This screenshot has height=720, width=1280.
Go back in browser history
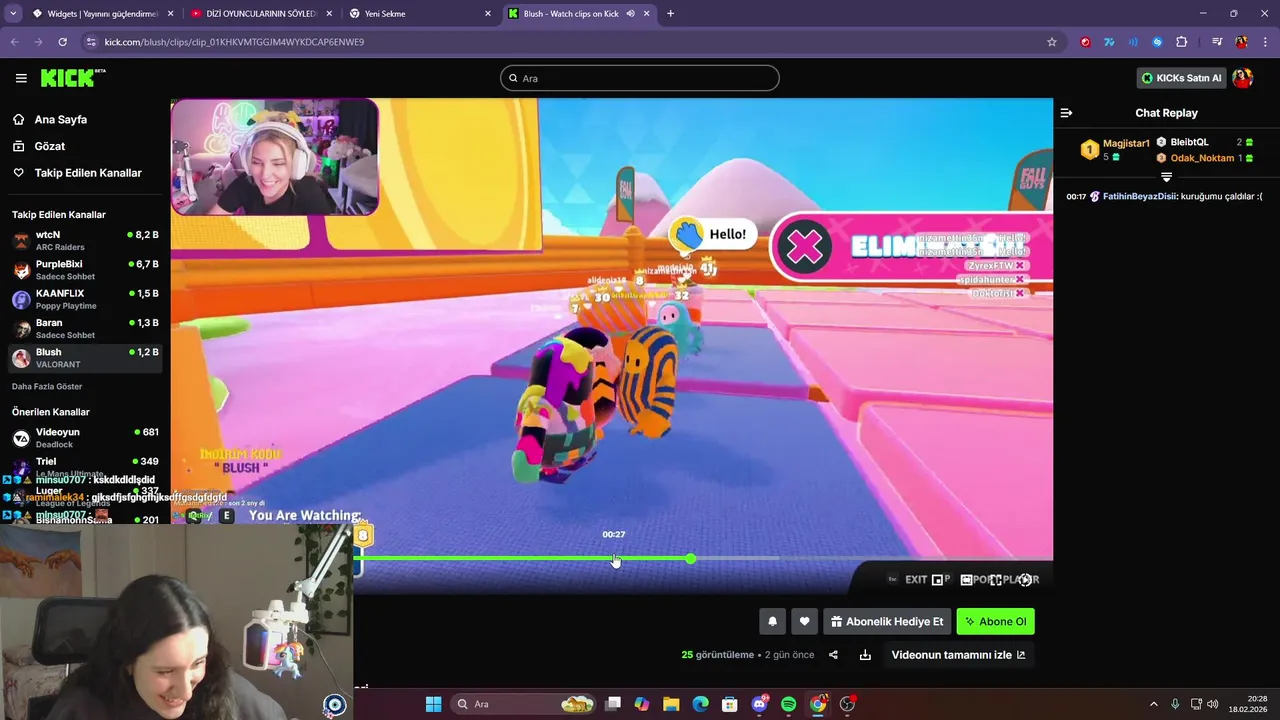point(14,42)
